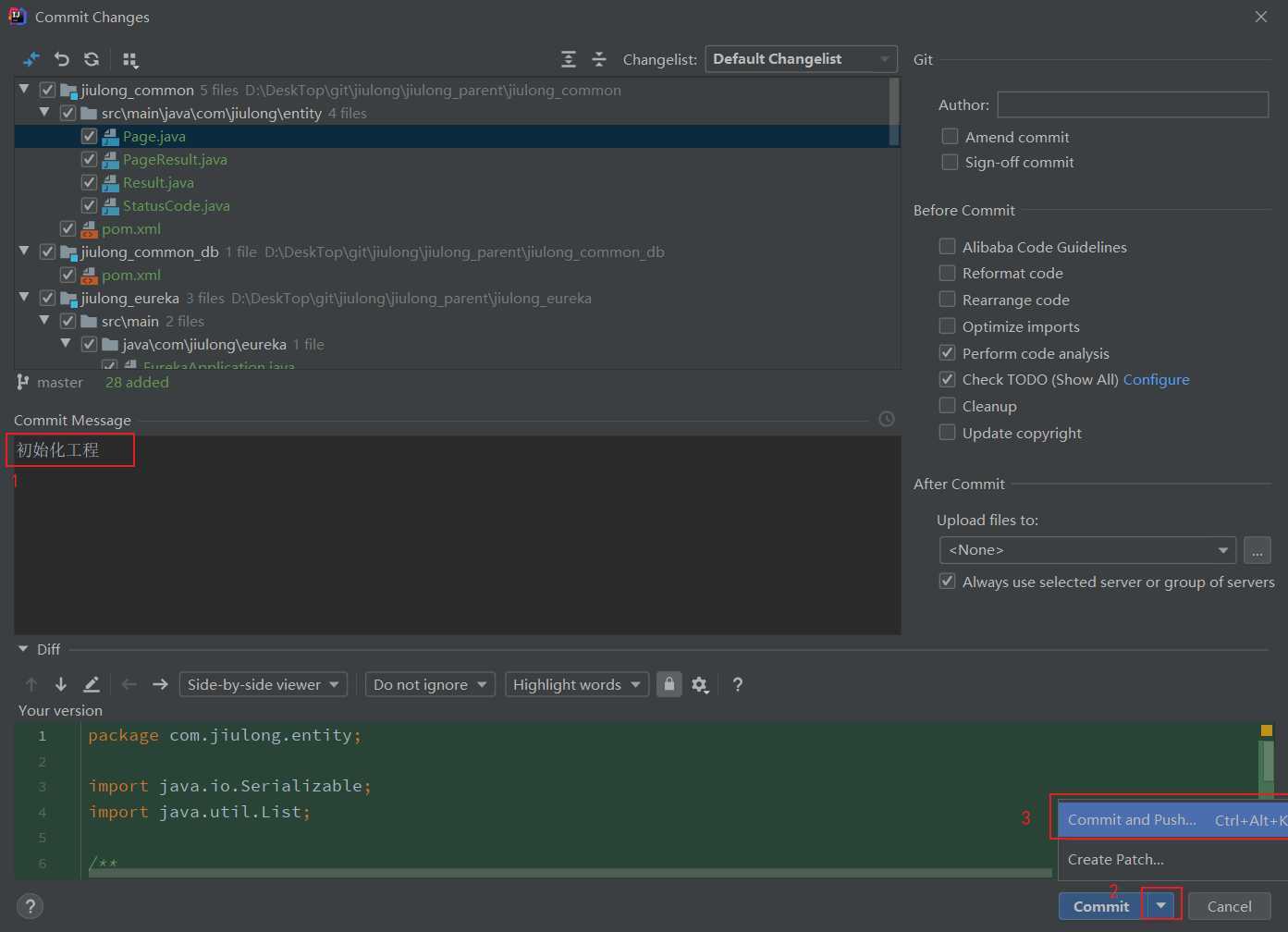This screenshot has height=932, width=1288.
Task: Click the edit source pencil icon
Action: 92,684
